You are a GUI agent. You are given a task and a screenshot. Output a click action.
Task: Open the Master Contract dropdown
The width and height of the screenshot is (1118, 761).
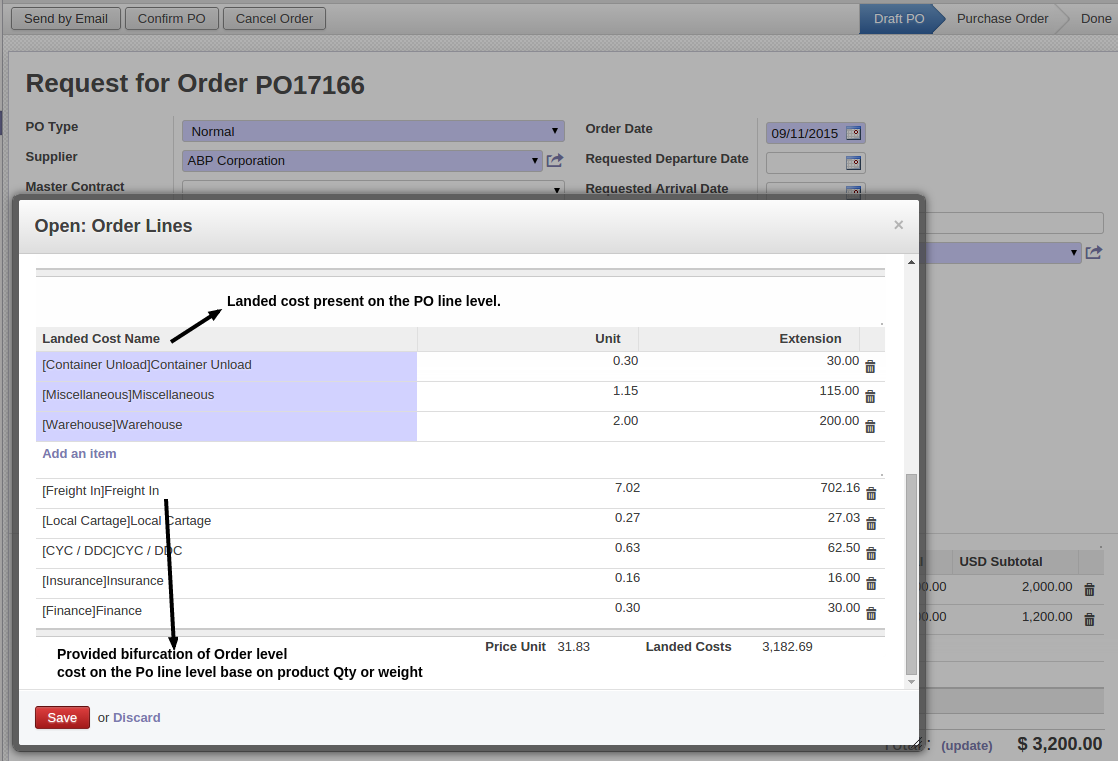(x=373, y=188)
